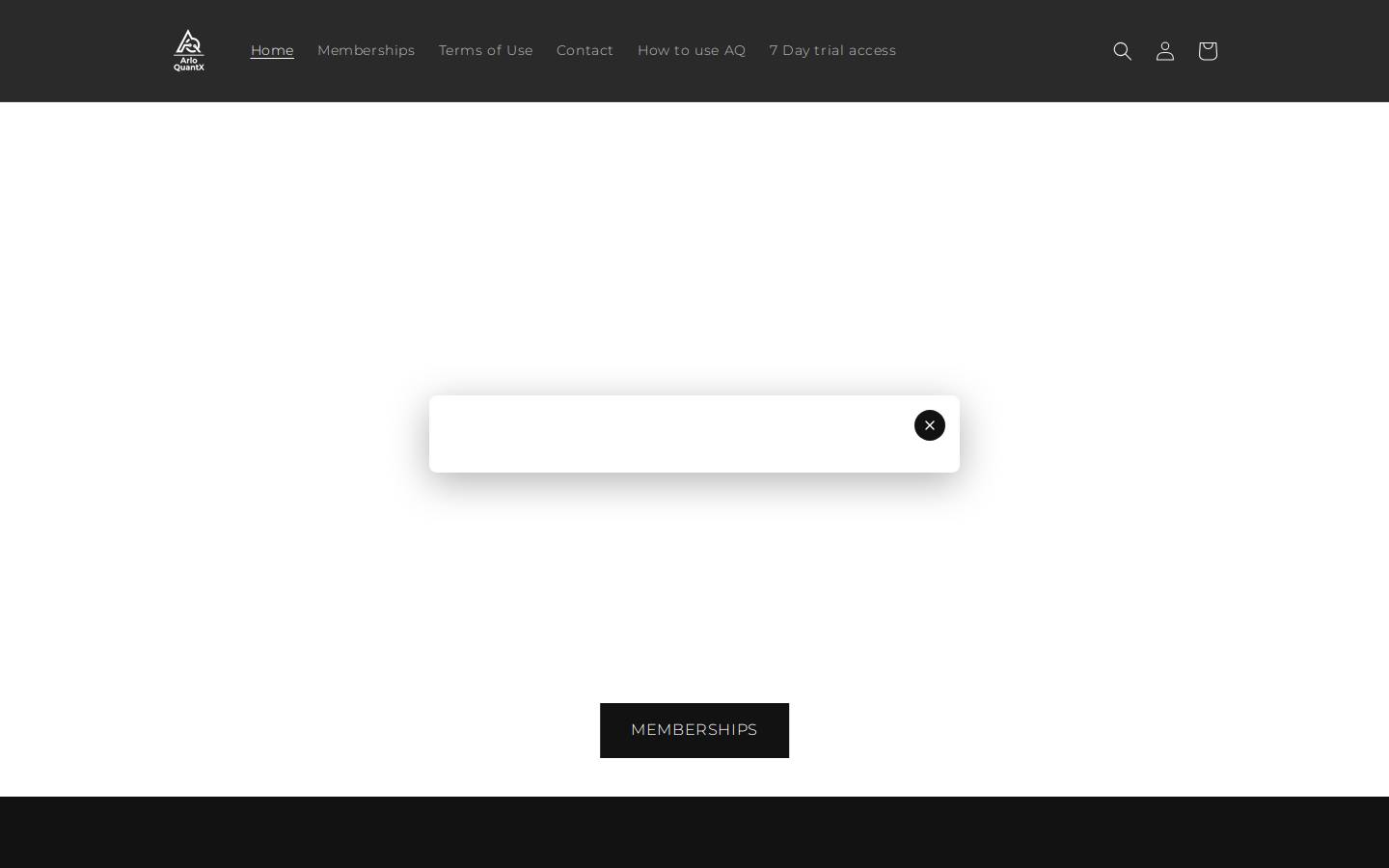Open the search magnifier icon
This screenshot has width=1389, height=868.
click(x=1122, y=51)
